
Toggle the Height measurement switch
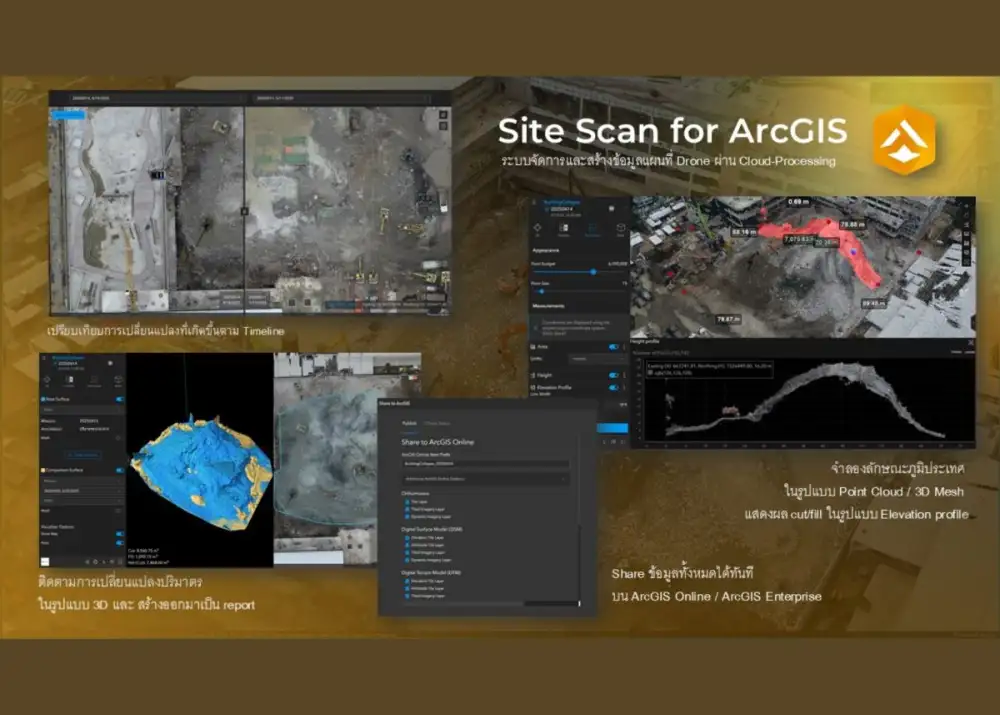614,375
